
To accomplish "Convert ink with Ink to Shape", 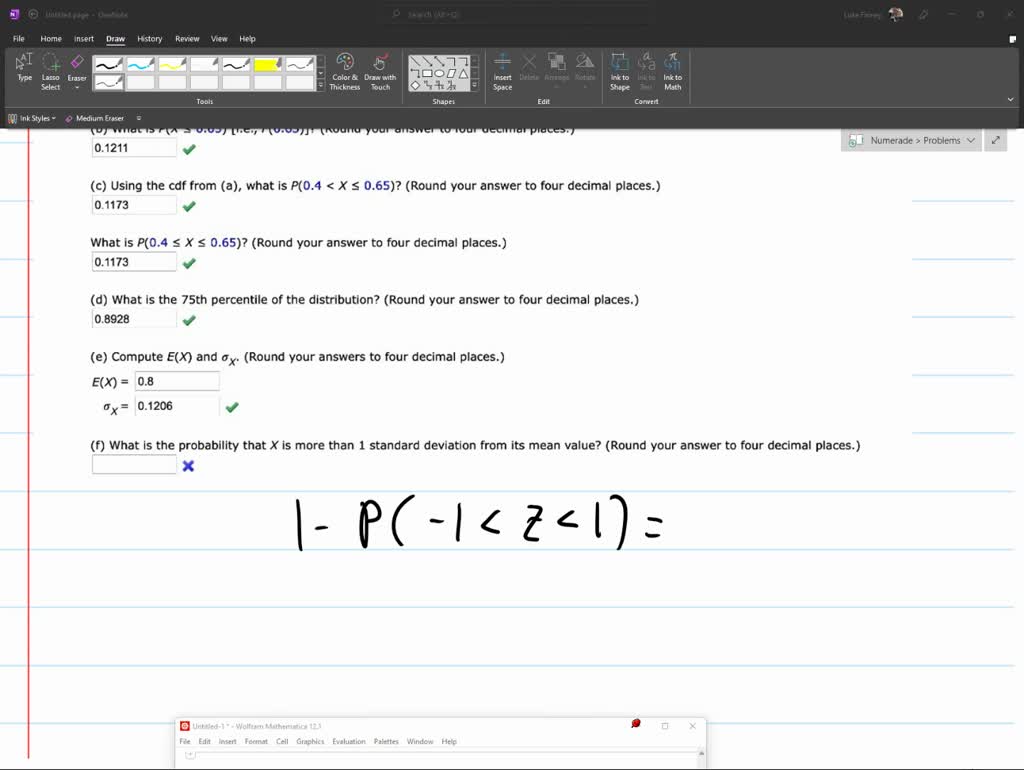I will [x=620, y=72].
